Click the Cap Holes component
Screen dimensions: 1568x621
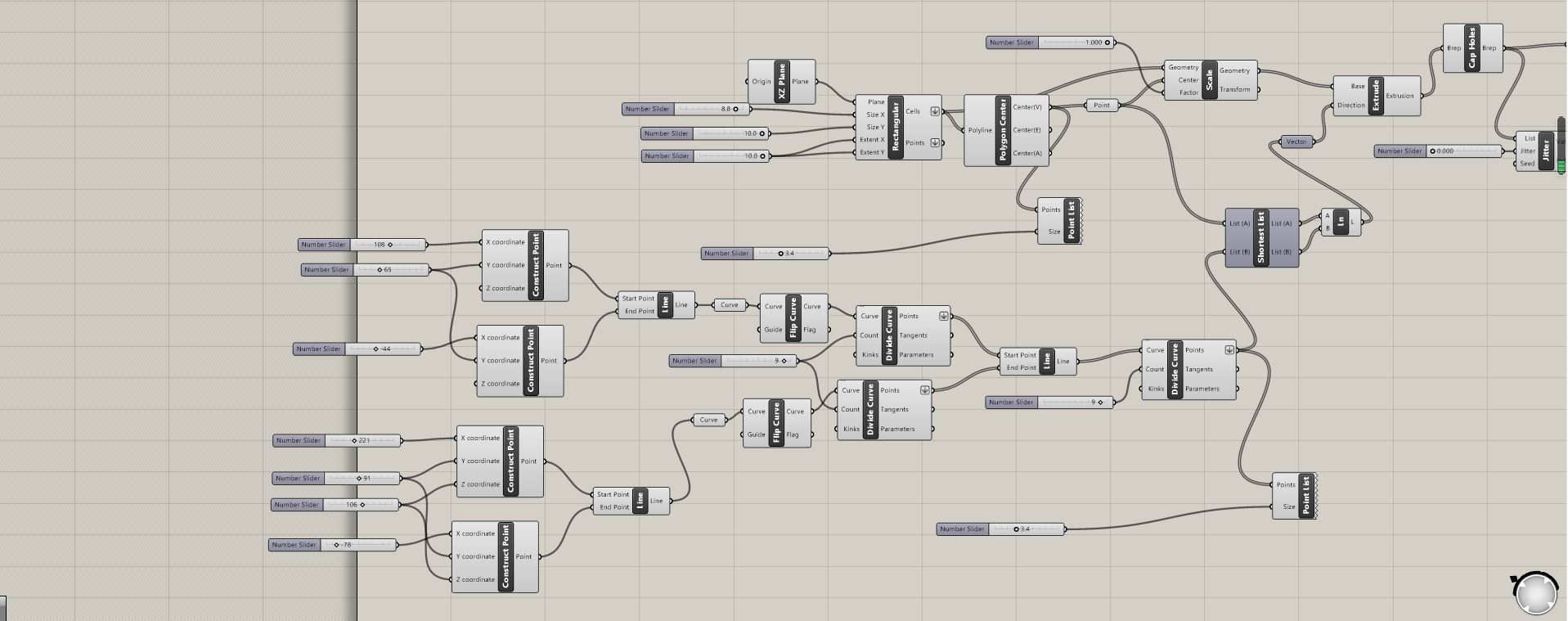(1472, 48)
